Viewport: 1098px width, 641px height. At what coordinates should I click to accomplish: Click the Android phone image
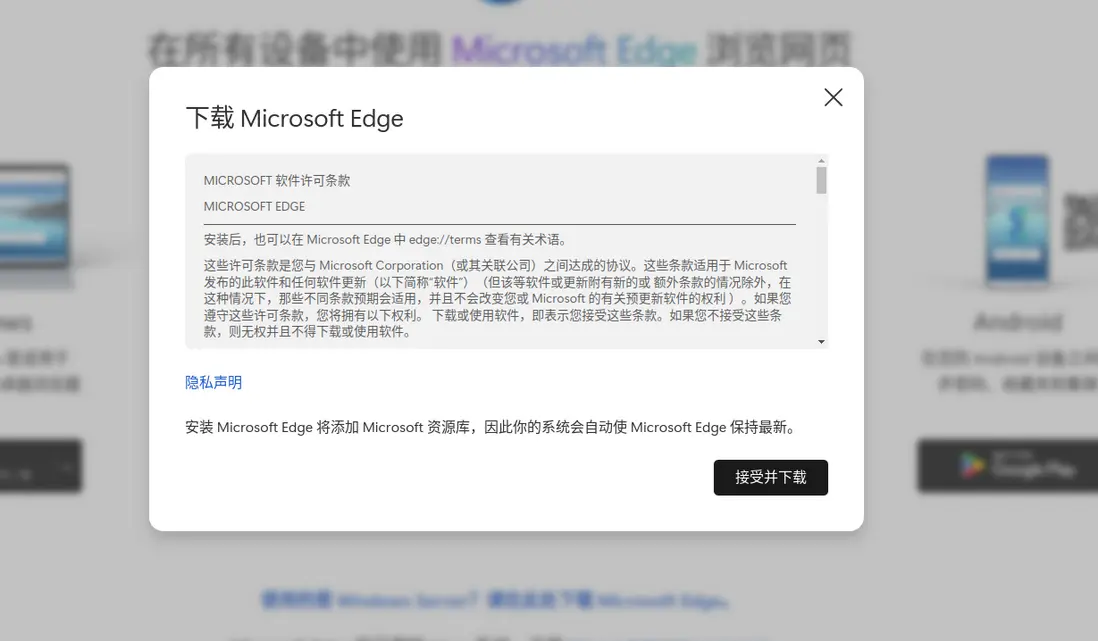[1016, 218]
